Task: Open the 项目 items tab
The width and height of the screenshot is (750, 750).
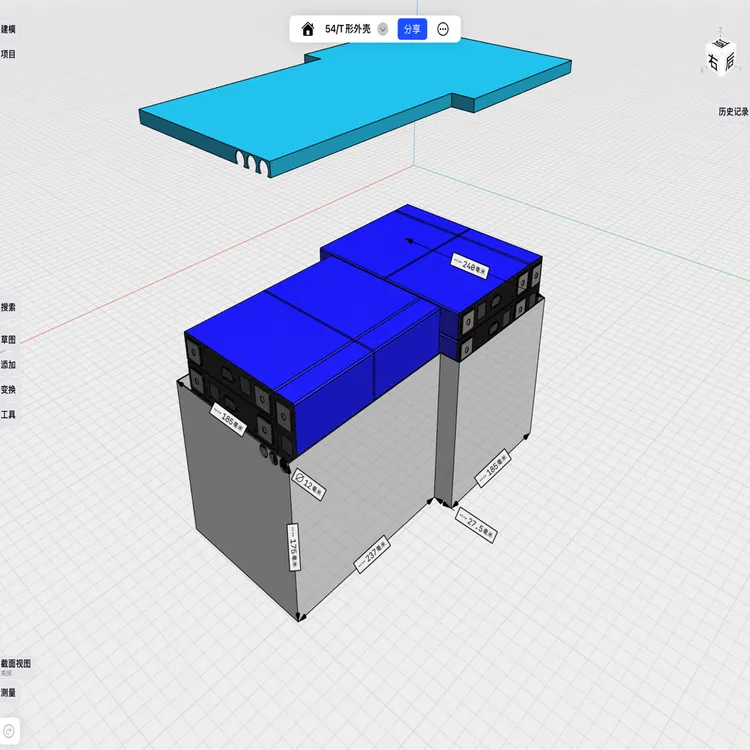Action: [8, 54]
